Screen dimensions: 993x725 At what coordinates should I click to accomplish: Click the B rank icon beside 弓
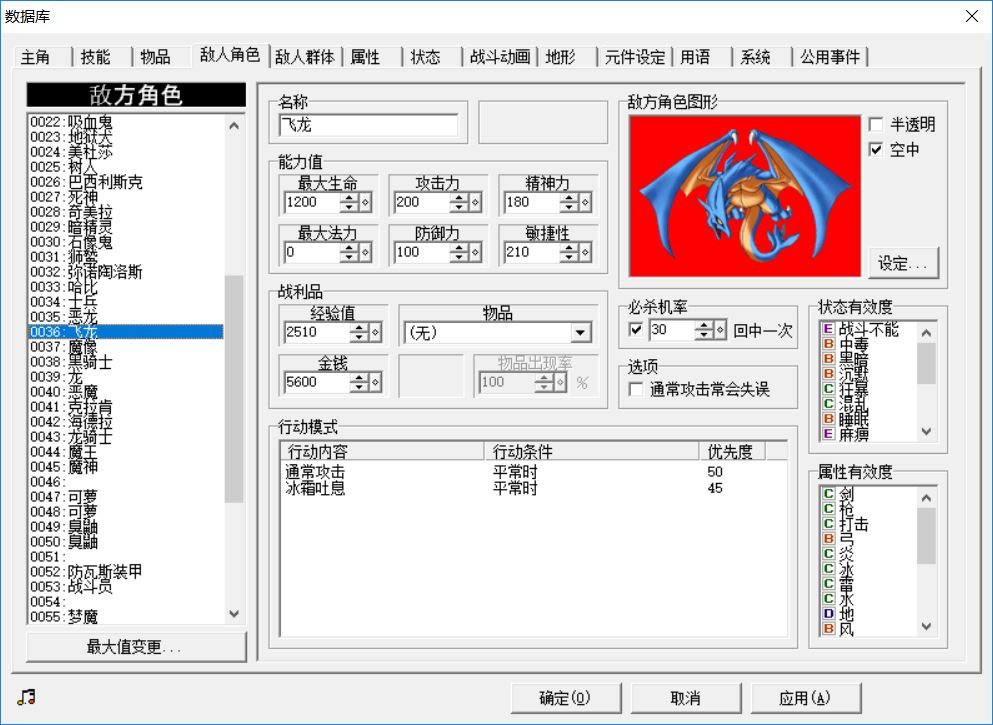[x=828, y=538]
